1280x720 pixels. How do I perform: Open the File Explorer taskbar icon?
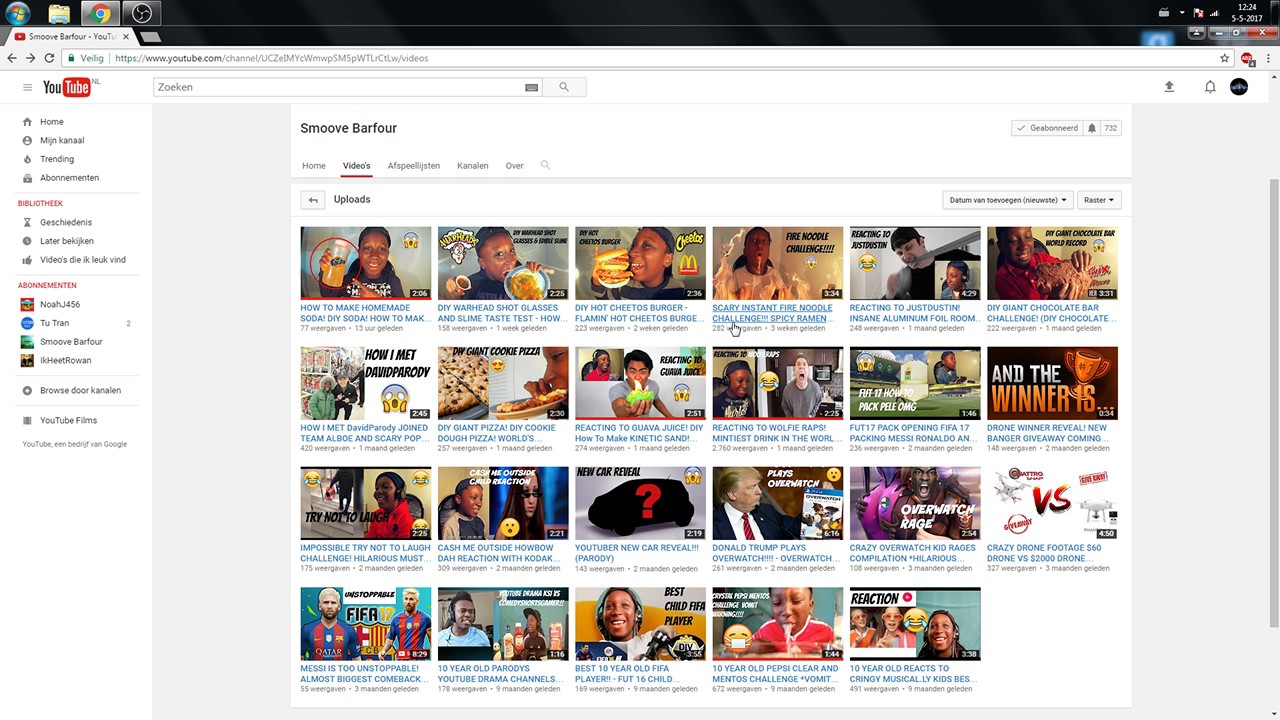coord(59,13)
